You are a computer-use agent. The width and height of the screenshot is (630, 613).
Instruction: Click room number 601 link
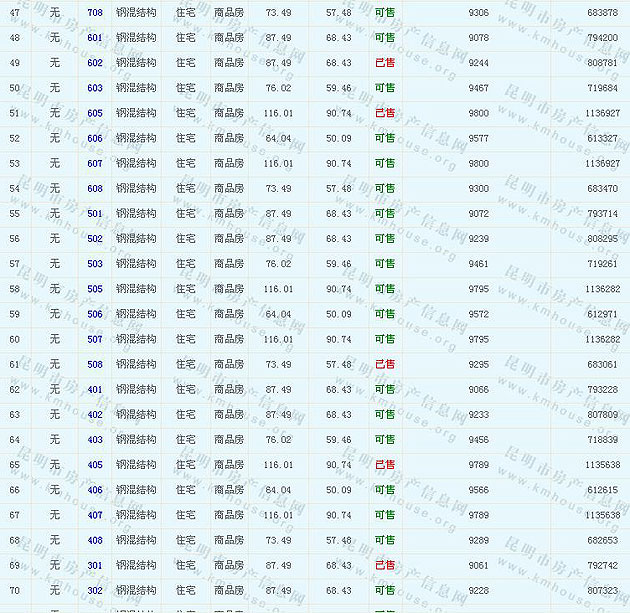coord(95,38)
